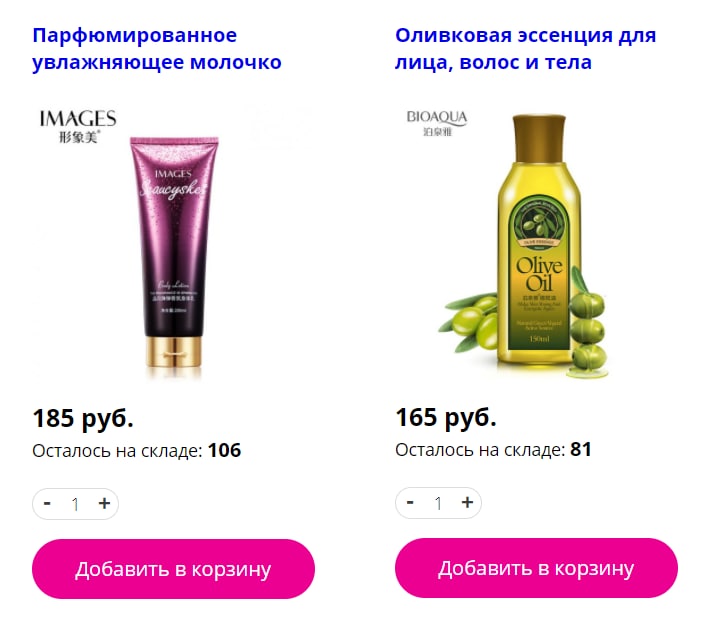
Task: Click the stock remaining 81 text
Action: 493,449
